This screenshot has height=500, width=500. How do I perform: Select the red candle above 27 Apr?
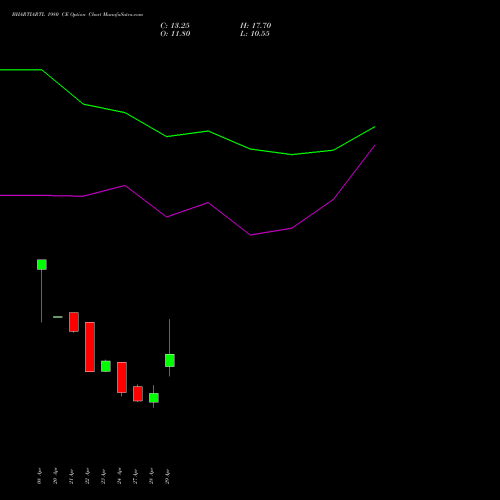tap(138, 393)
